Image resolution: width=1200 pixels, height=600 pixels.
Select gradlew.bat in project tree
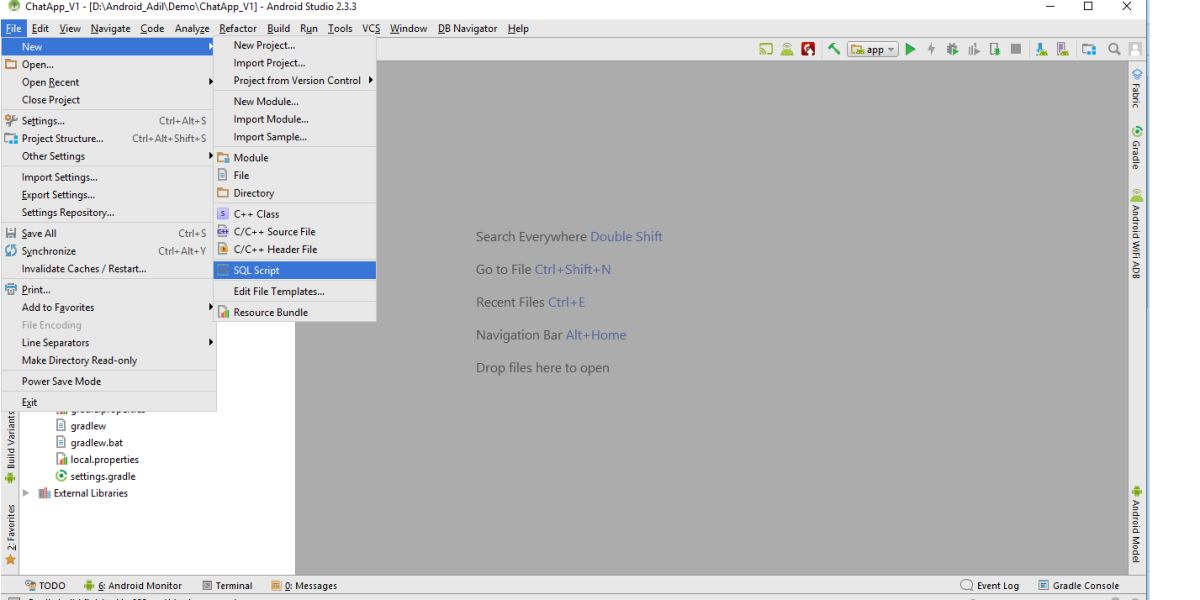90,443
